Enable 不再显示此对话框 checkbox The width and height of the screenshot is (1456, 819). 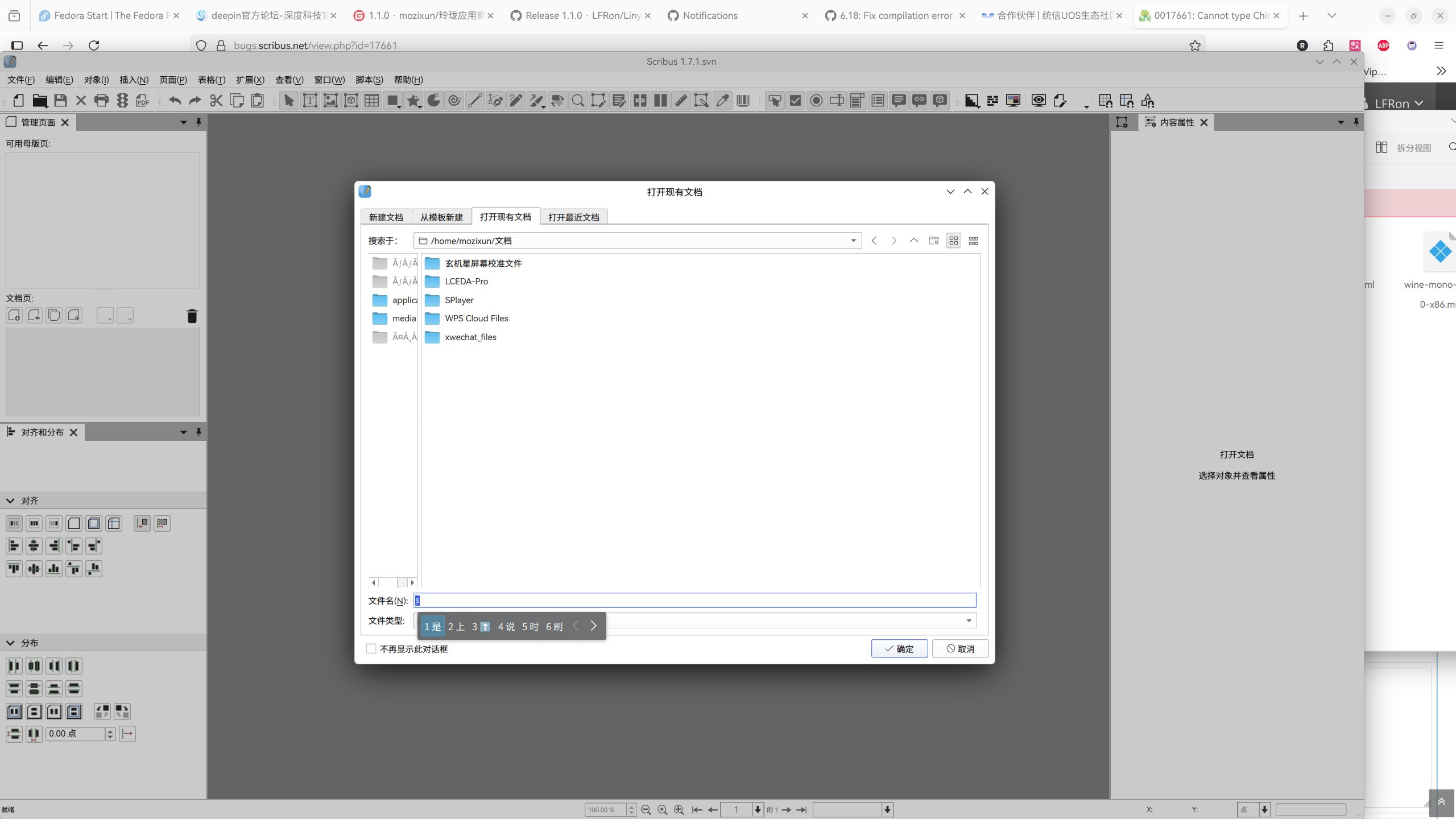pos(371,649)
